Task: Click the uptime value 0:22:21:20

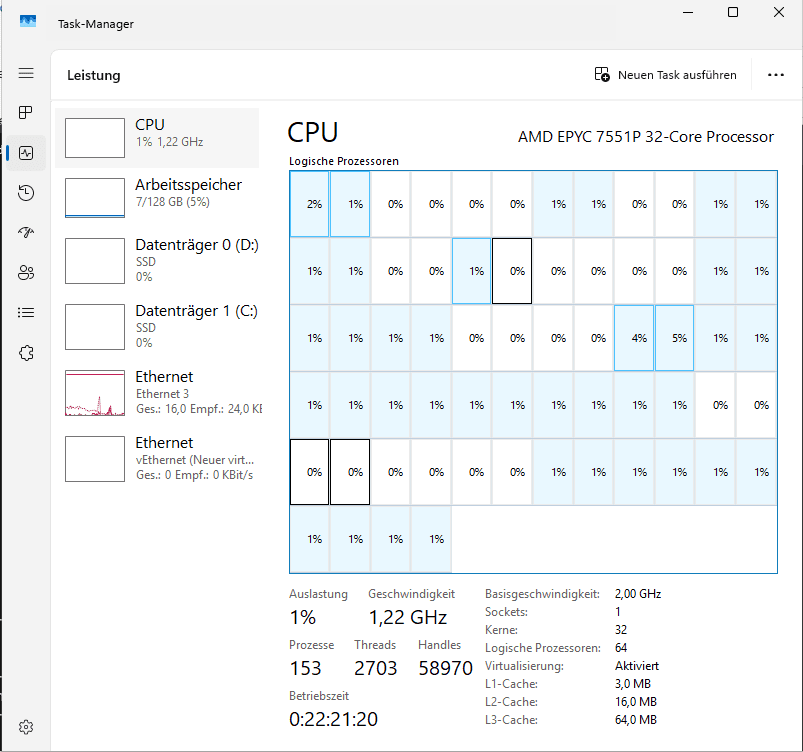Action: point(333,719)
